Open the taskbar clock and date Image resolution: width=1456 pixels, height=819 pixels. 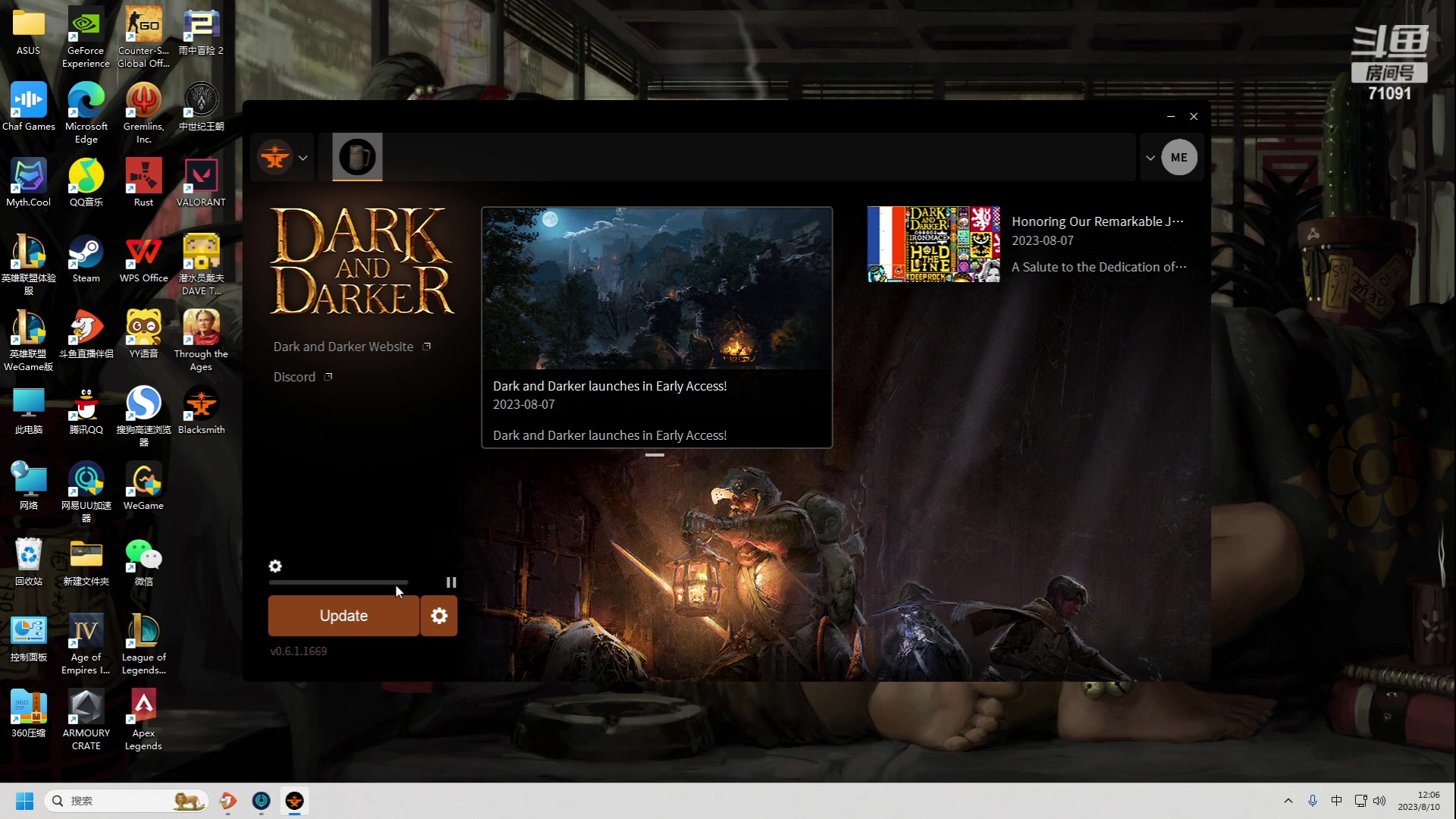click(x=1419, y=801)
